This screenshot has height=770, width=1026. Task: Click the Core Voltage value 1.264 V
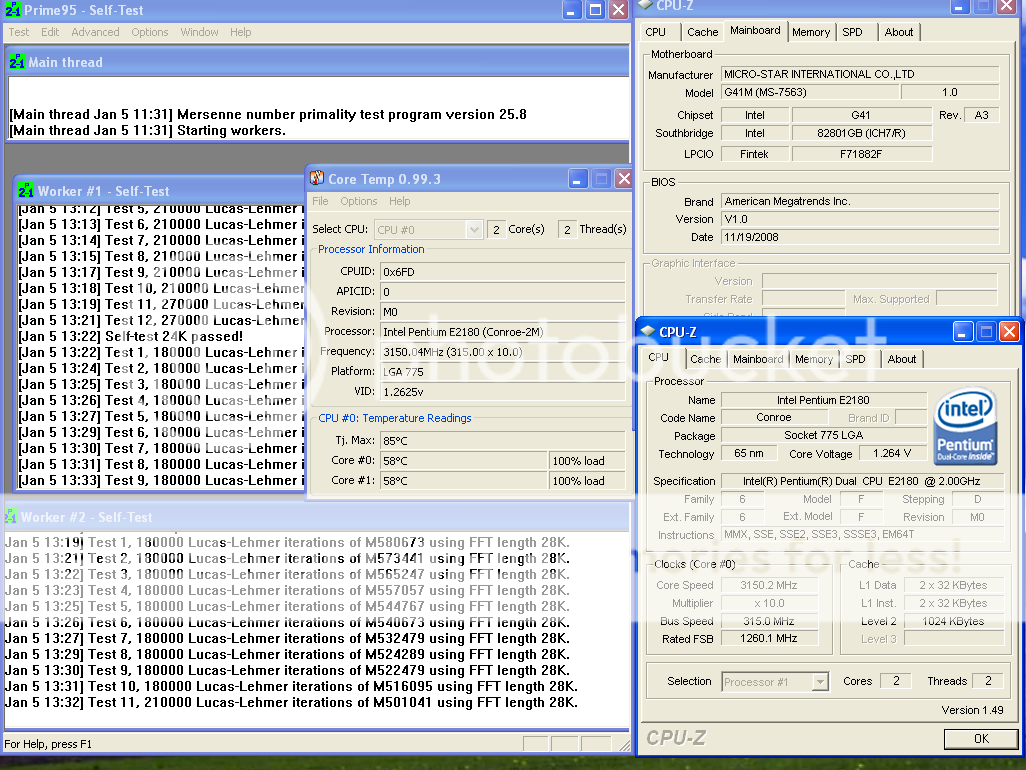[x=891, y=453]
